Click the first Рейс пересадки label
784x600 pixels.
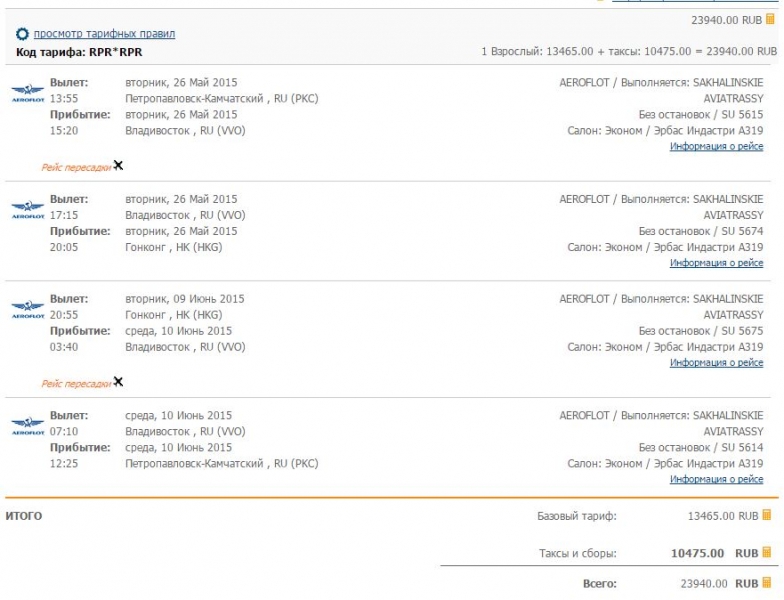point(76,167)
